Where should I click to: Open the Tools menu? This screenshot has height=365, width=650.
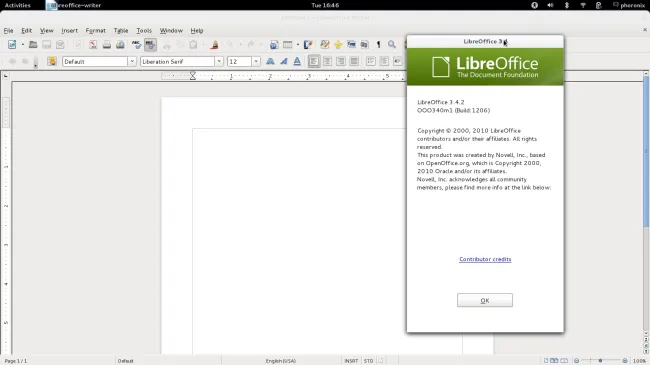[144, 30]
